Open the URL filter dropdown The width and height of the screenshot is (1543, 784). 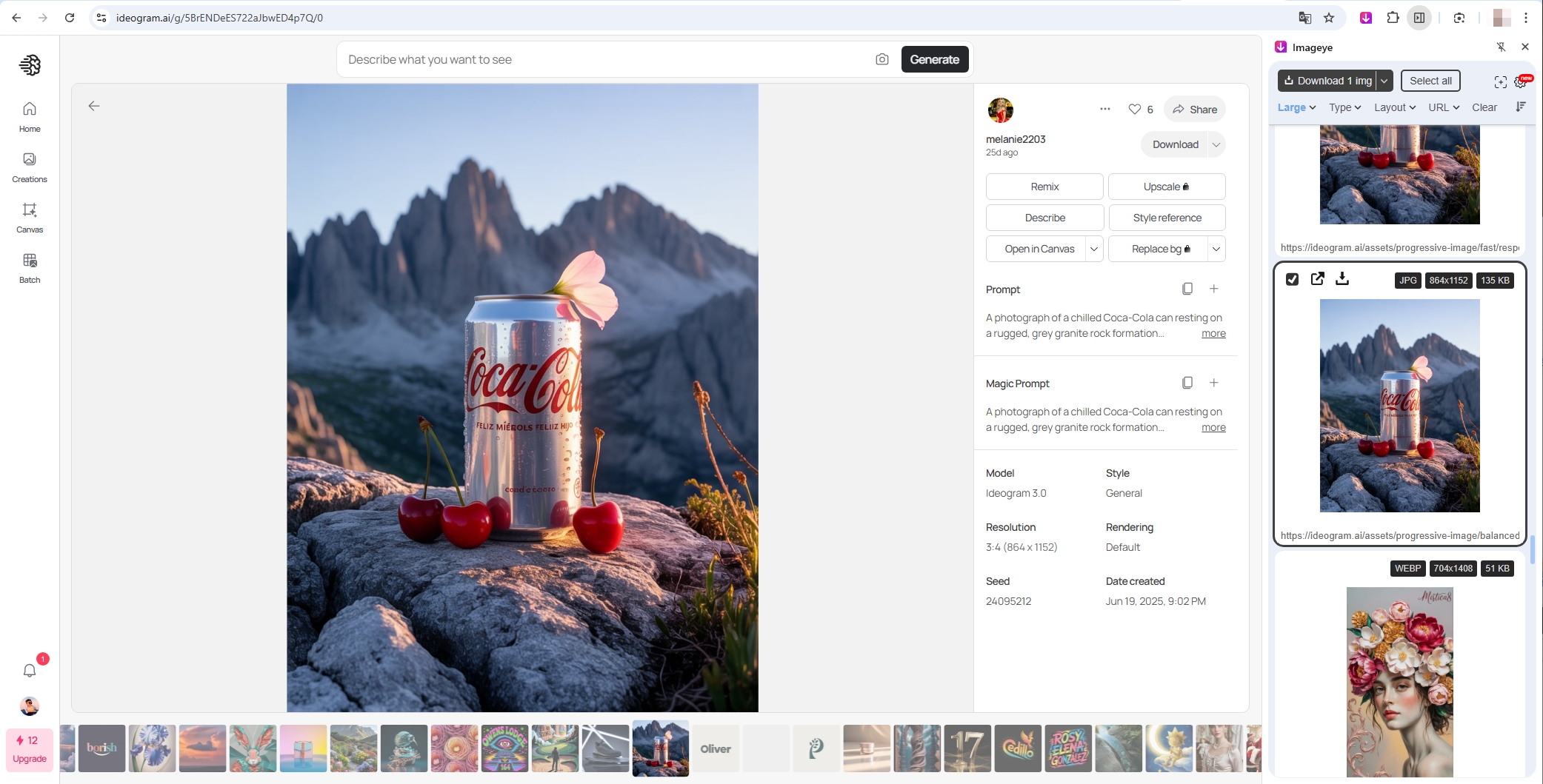coord(1444,107)
